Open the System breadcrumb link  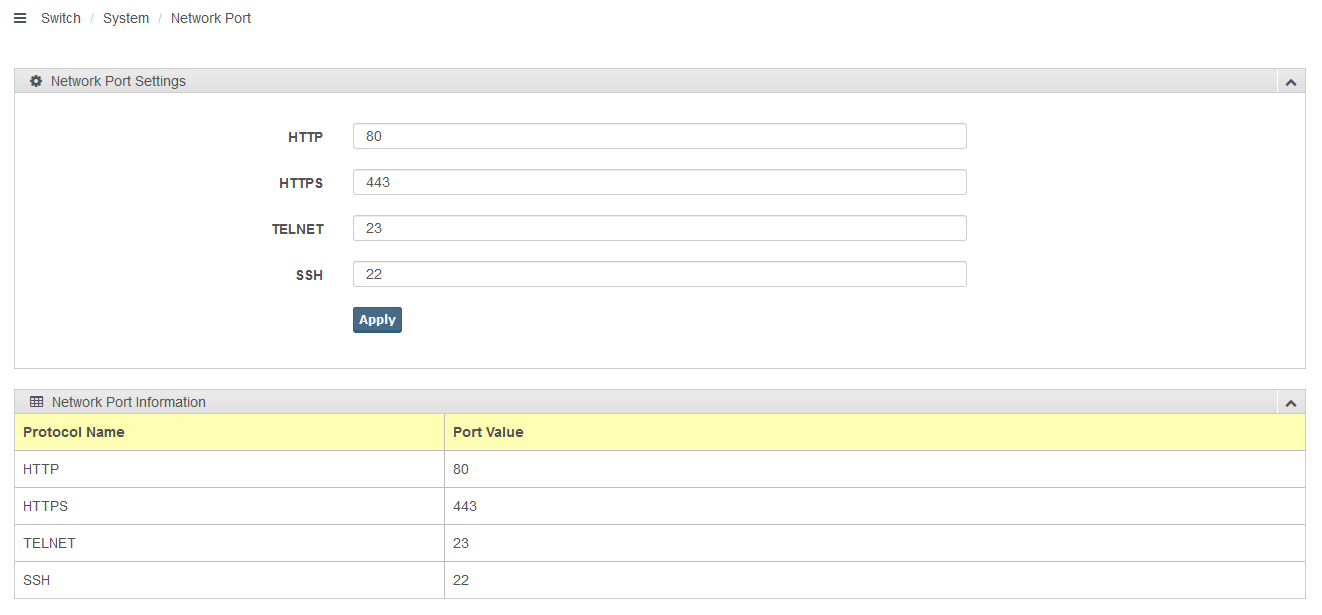point(126,18)
